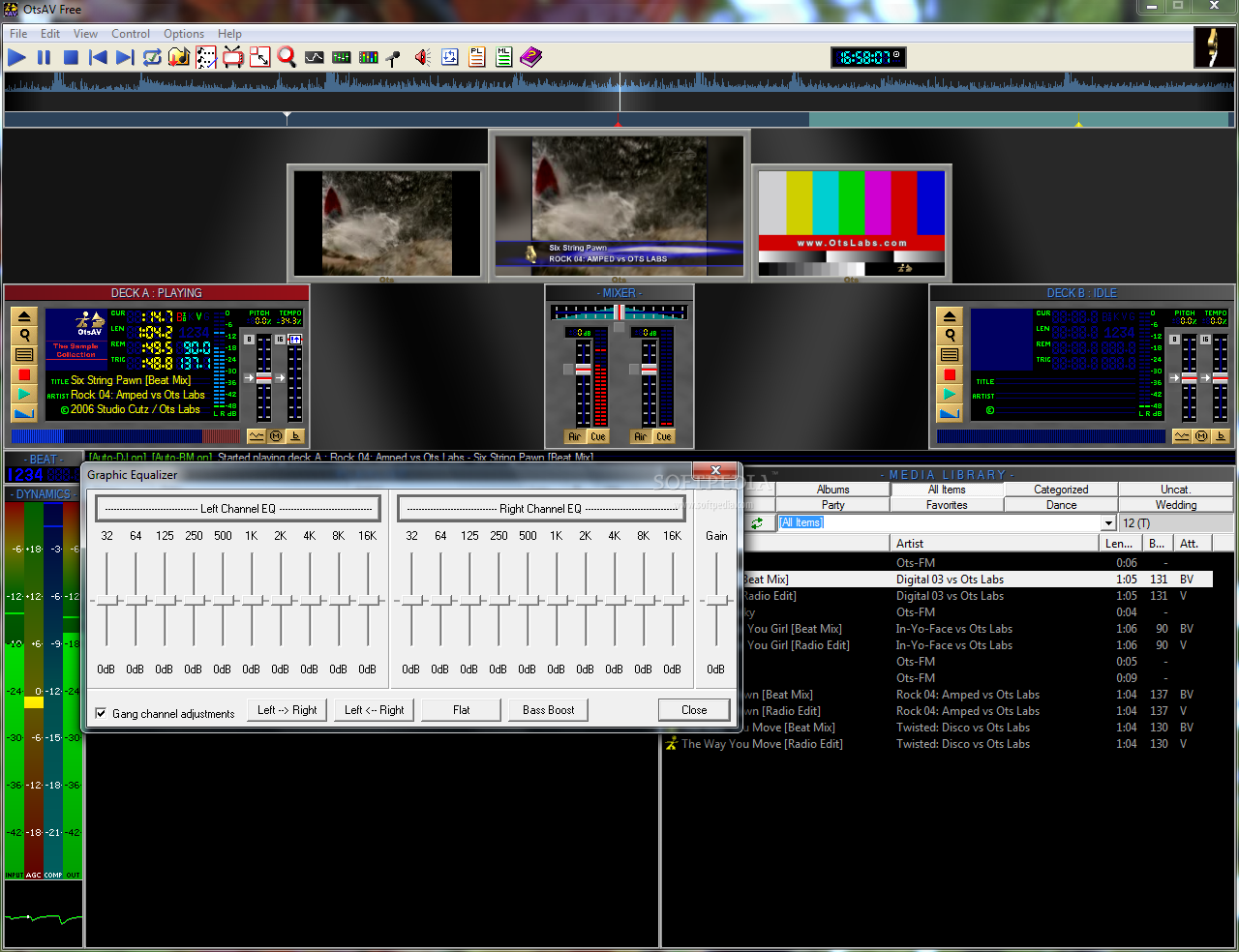Screen dimensions: 1239x952
Task: Skip to previous track via toolbar
Action: (x=98, y=58)
